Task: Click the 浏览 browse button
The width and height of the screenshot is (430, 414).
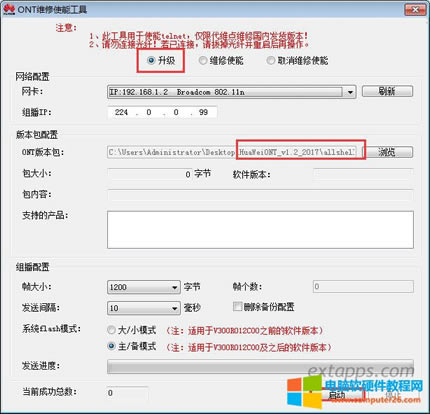Action: pyautogui.click(x=387, y=152)
